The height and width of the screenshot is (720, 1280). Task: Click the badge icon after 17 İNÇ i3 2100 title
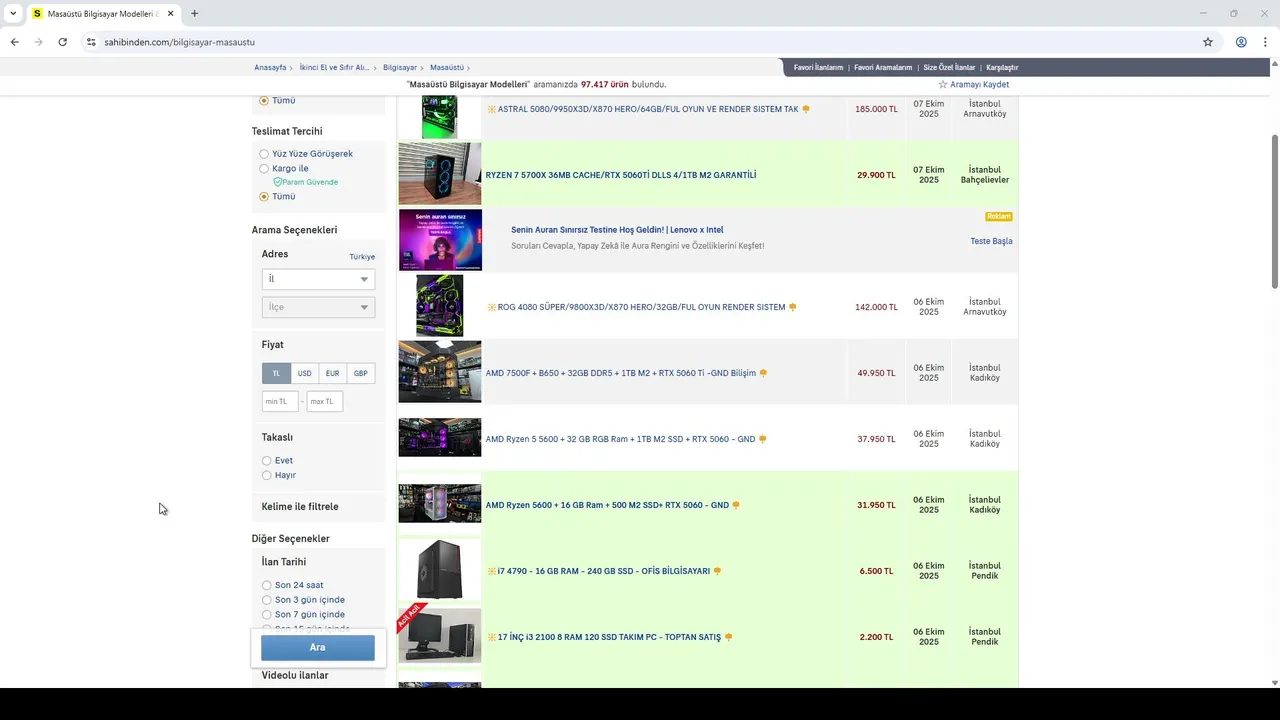(x=728, y=637)
